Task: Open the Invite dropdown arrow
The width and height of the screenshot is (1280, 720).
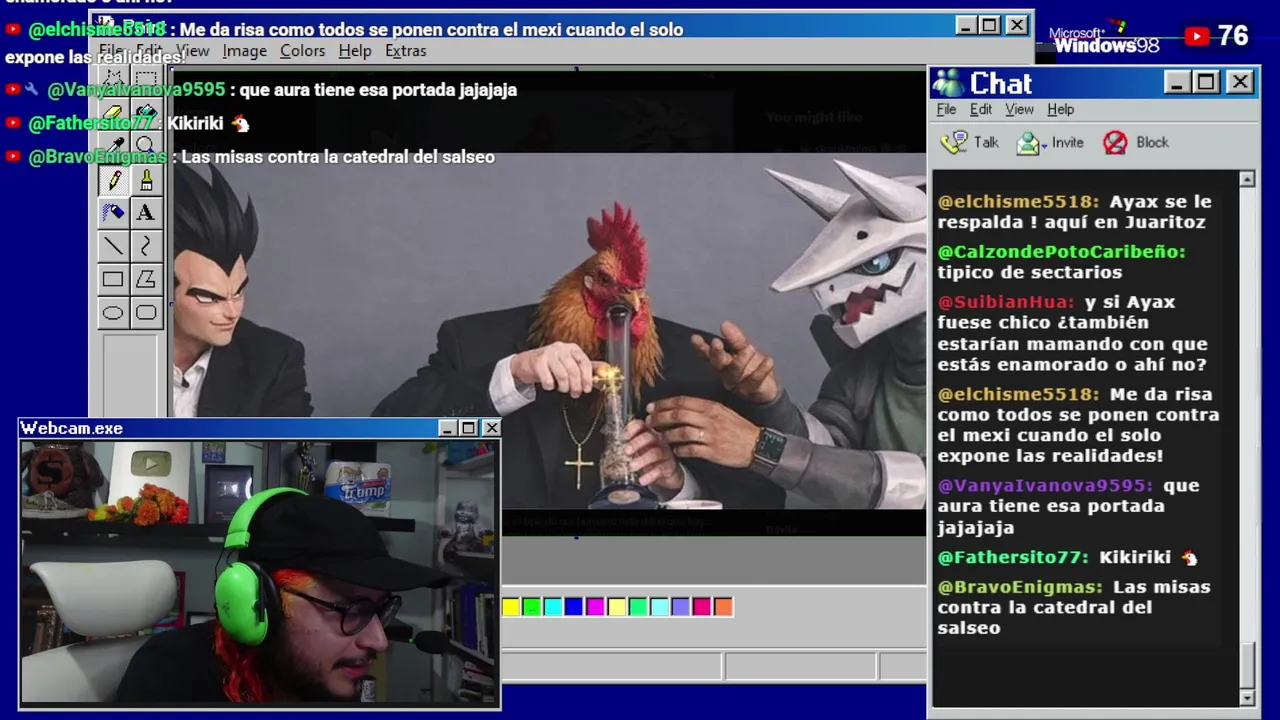Action: [x=1044, y=146]
